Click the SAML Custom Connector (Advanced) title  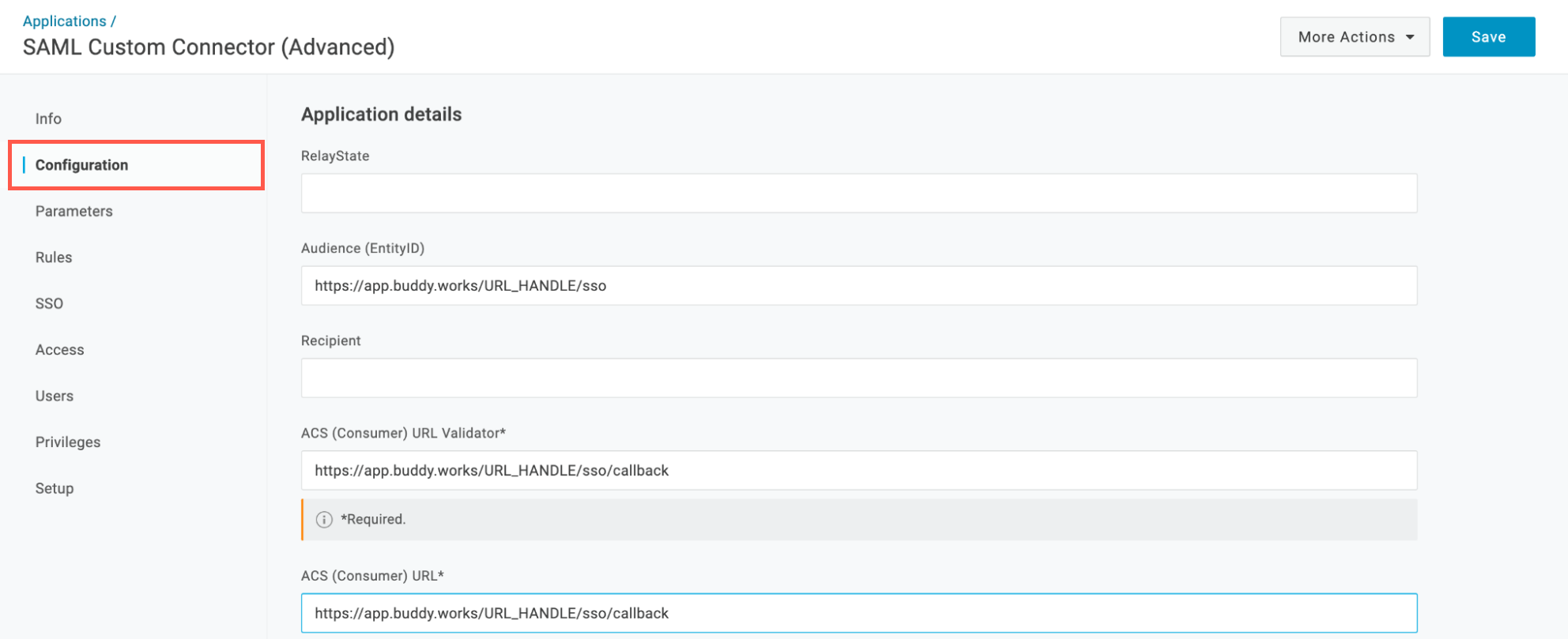(209, 47)
